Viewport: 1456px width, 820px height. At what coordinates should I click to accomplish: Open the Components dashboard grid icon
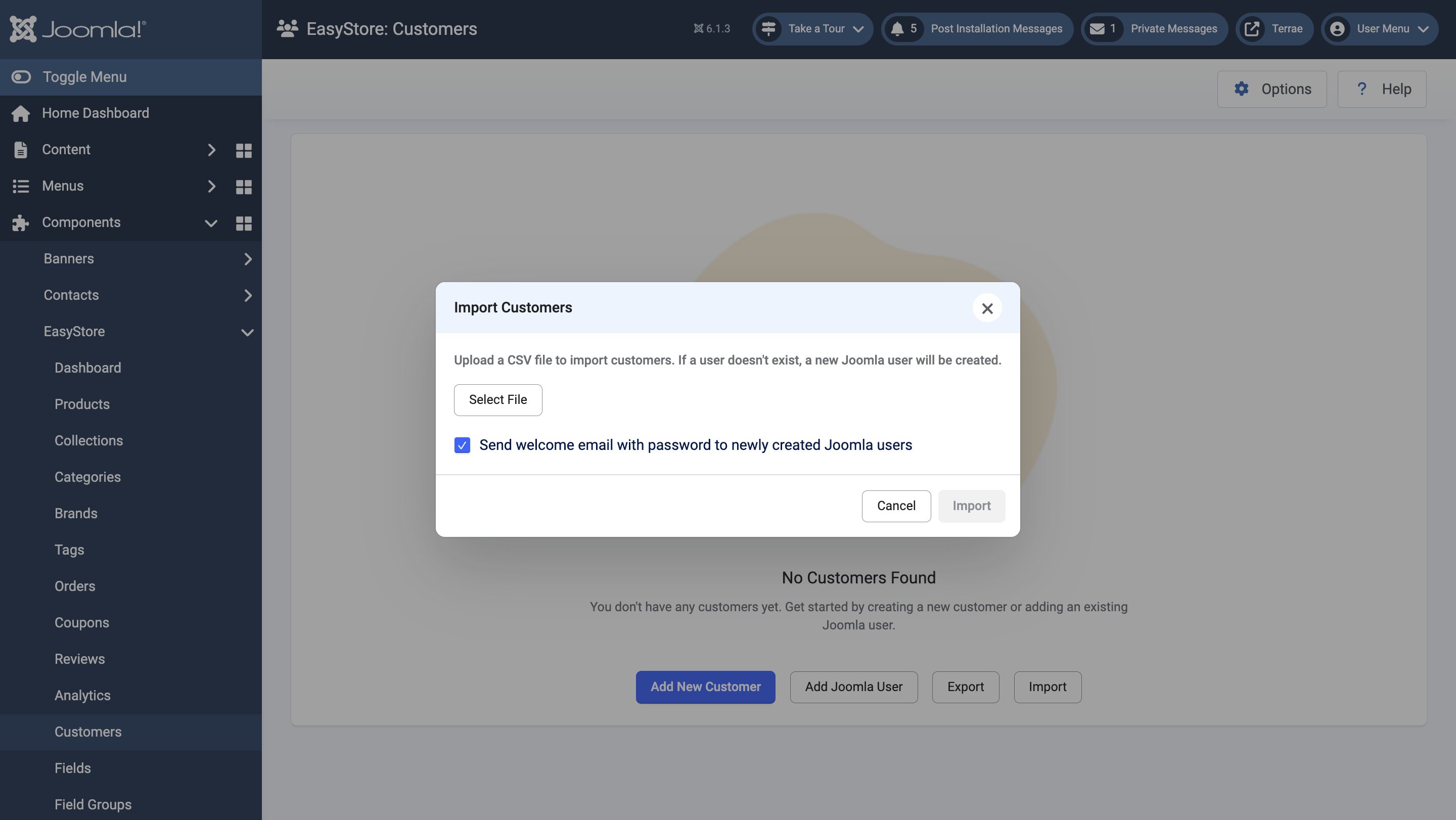244,223
